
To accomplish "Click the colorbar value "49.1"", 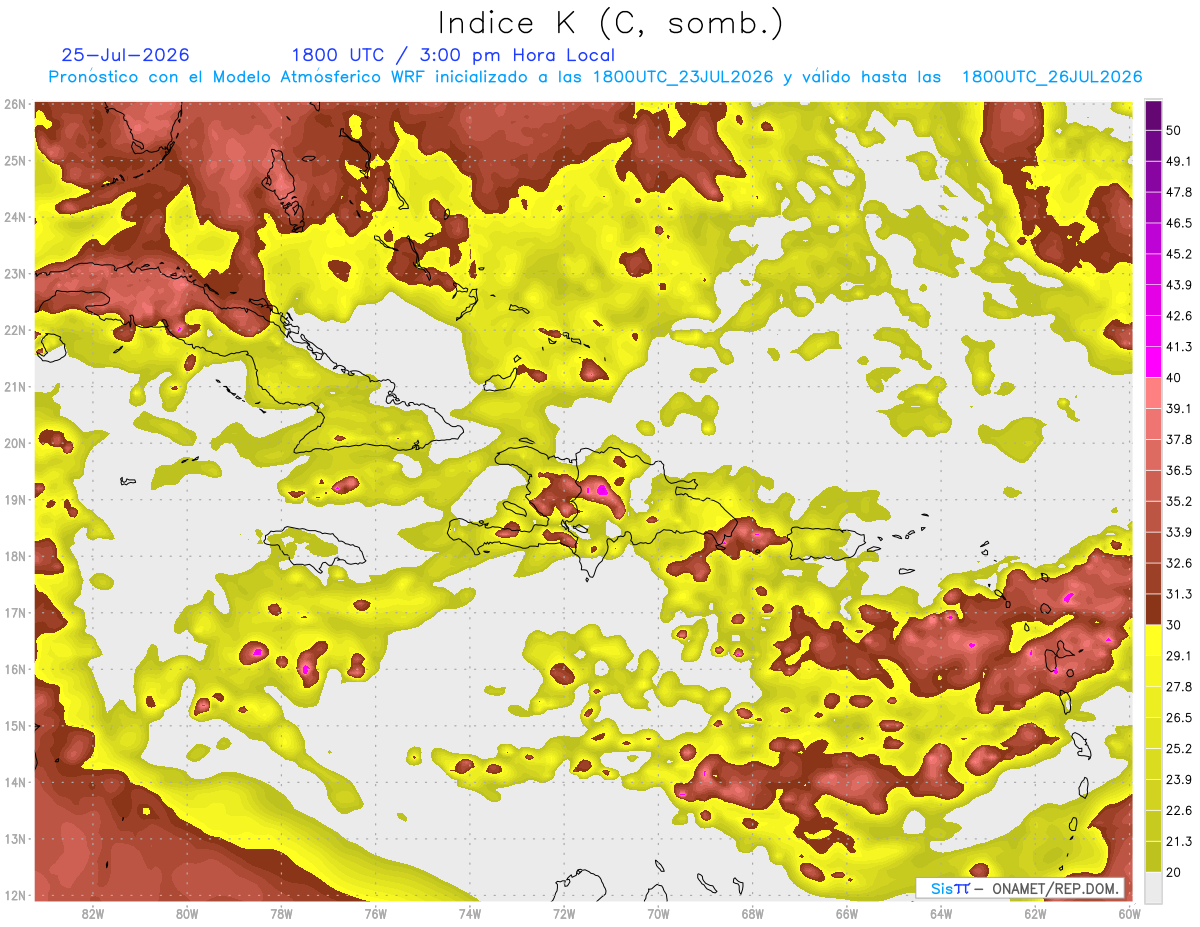I will (1179, 161).
